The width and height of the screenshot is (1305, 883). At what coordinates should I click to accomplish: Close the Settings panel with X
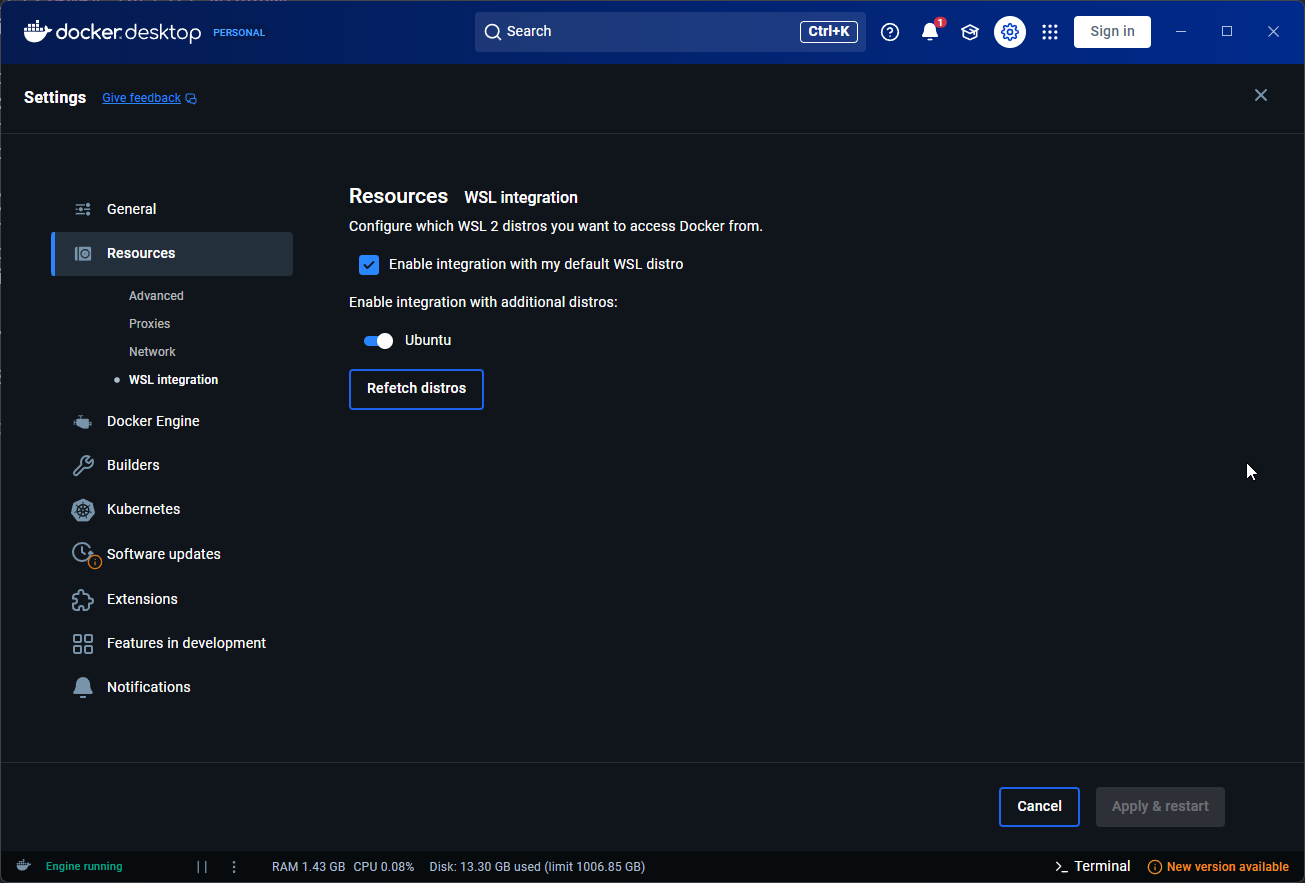click(1261, 95)
